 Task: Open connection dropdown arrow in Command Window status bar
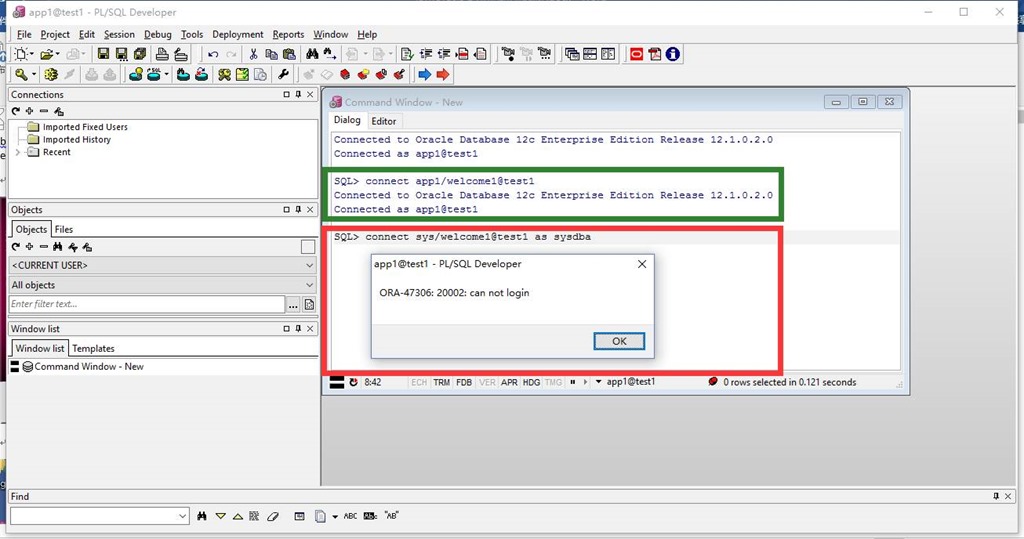coord(598,382)
